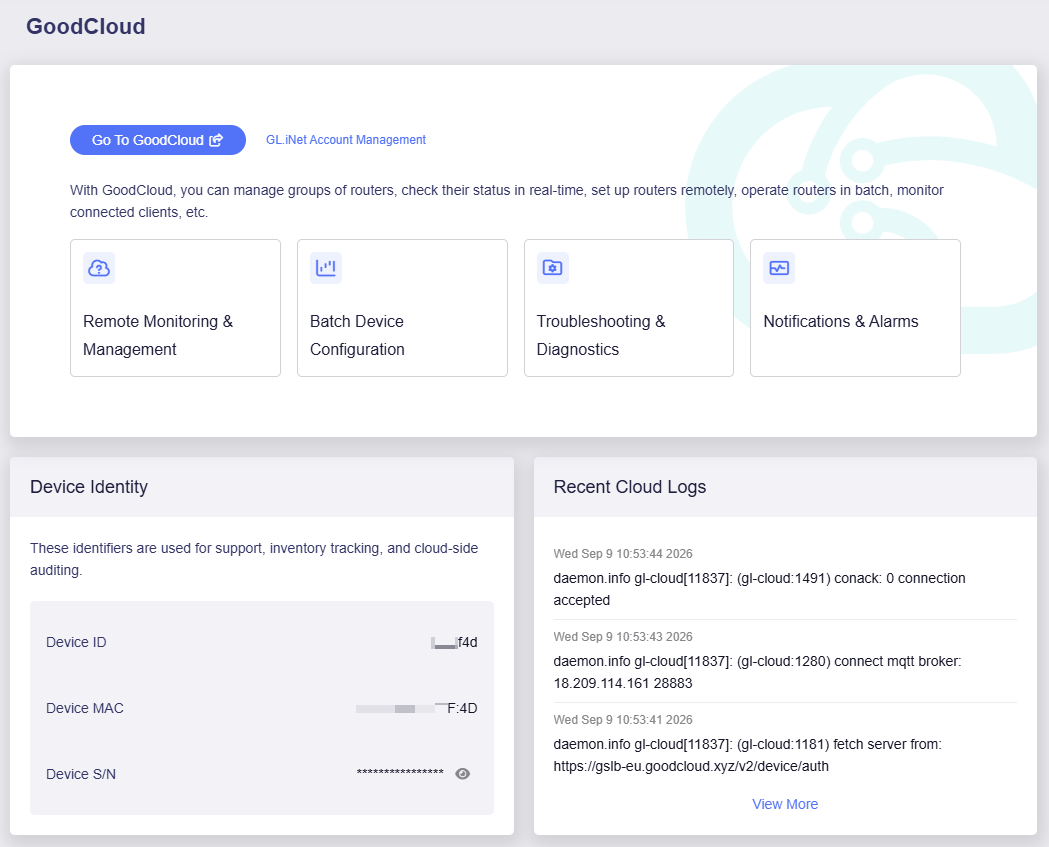The width and height of the screenshot is (1049, 847).
Task: Click the Device ID label
Action: coord(76,642)
